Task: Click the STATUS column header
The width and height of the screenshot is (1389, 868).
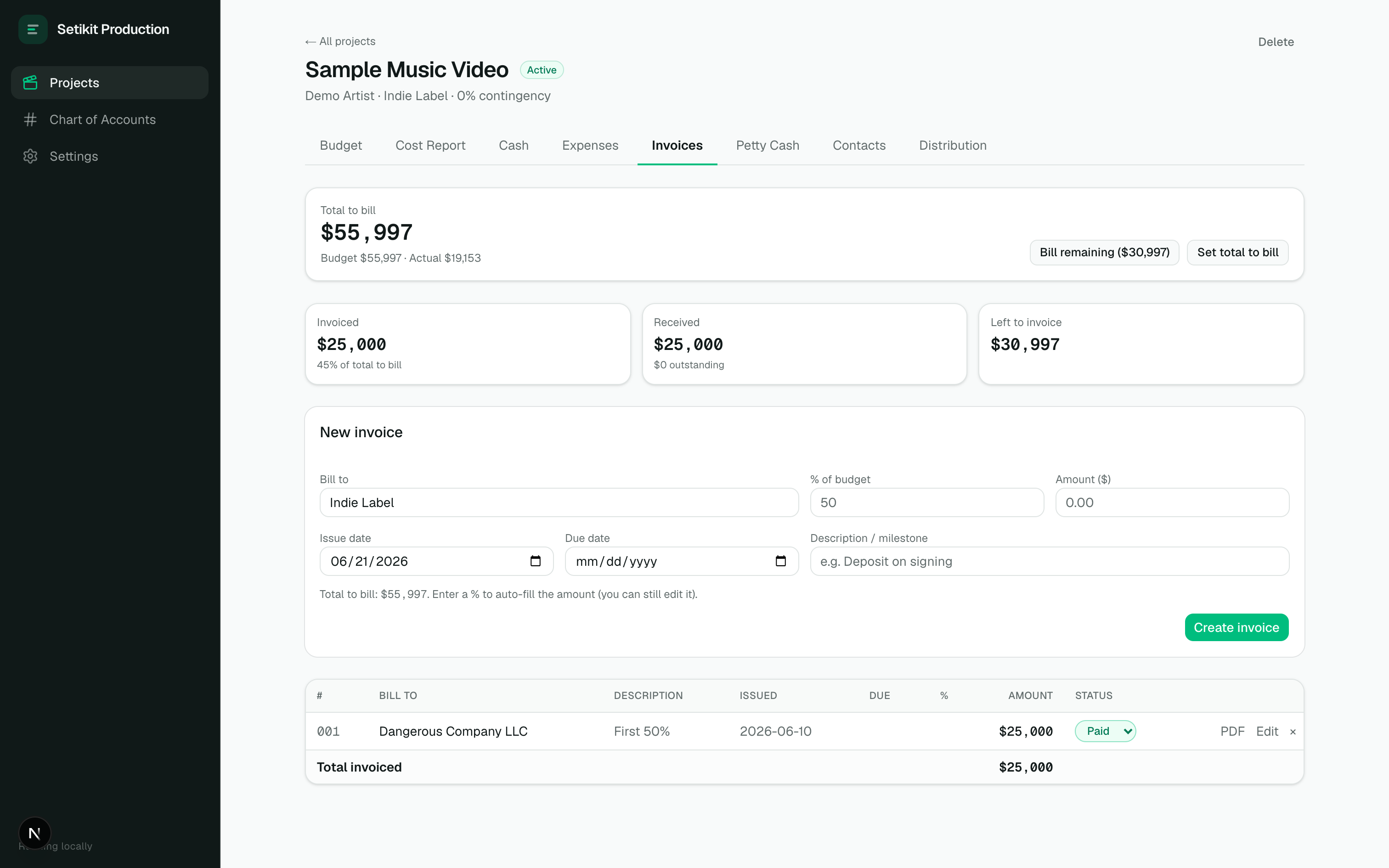Action: 1093,695
